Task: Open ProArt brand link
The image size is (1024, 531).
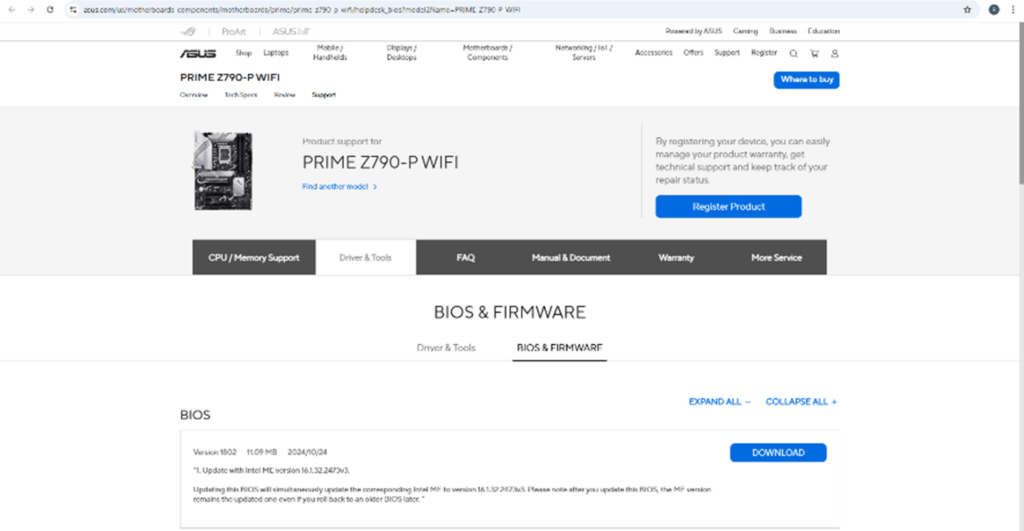Action: click(x=233, y=31)
